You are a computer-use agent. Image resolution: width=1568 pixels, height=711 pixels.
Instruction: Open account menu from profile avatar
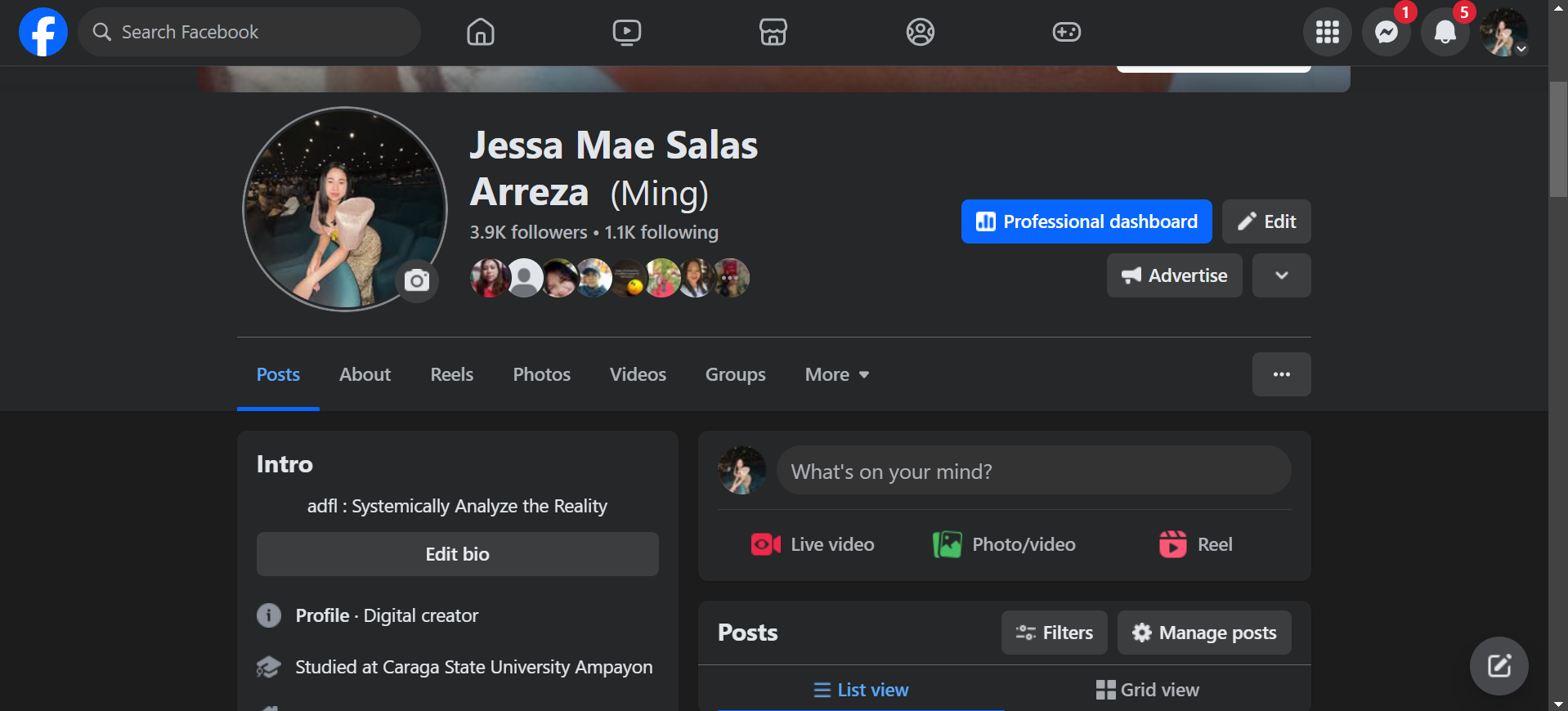pos(1503,33)
